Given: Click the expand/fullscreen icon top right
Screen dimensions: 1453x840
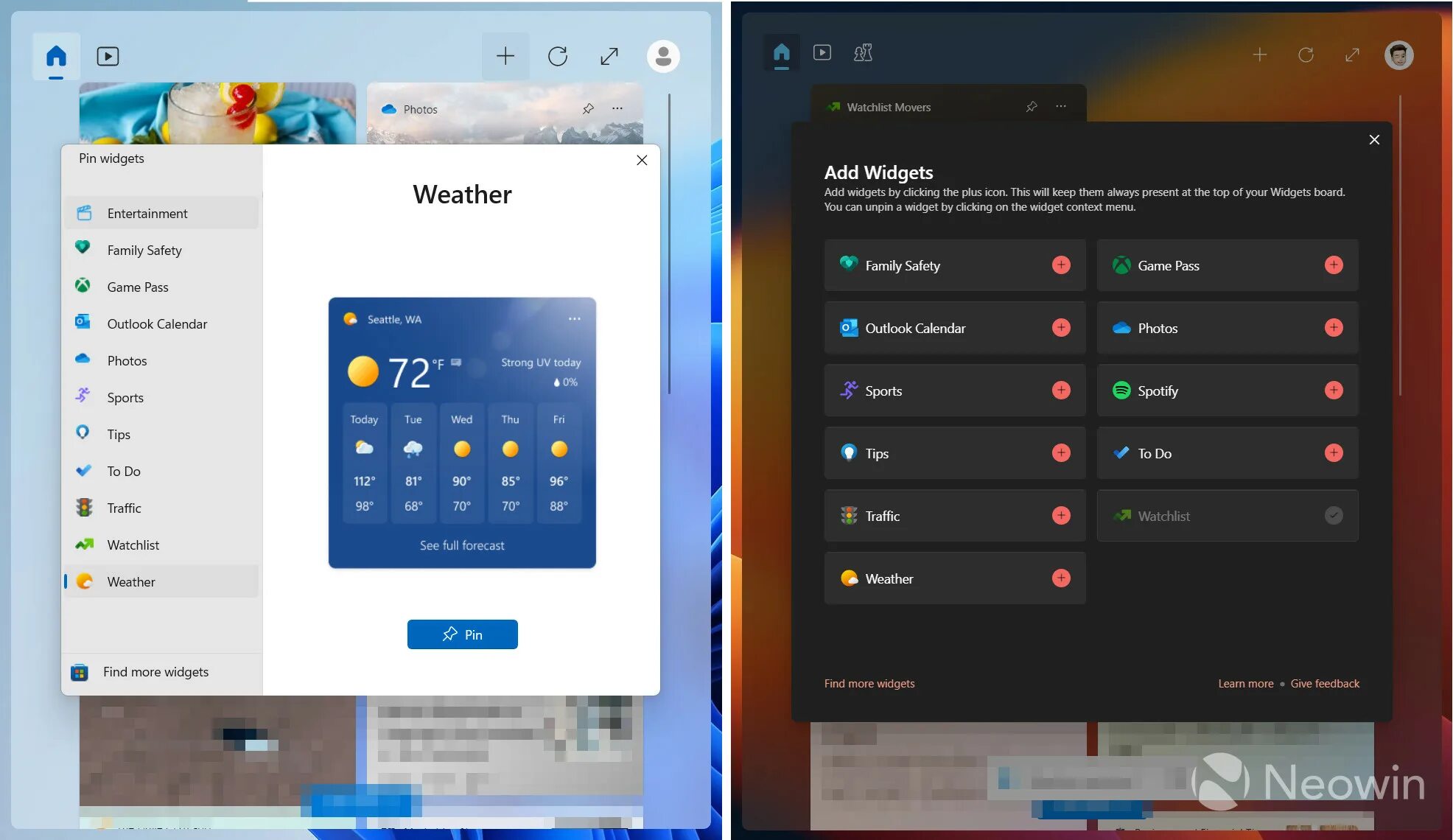Looking at the screenshot, I should [1352, 54].
